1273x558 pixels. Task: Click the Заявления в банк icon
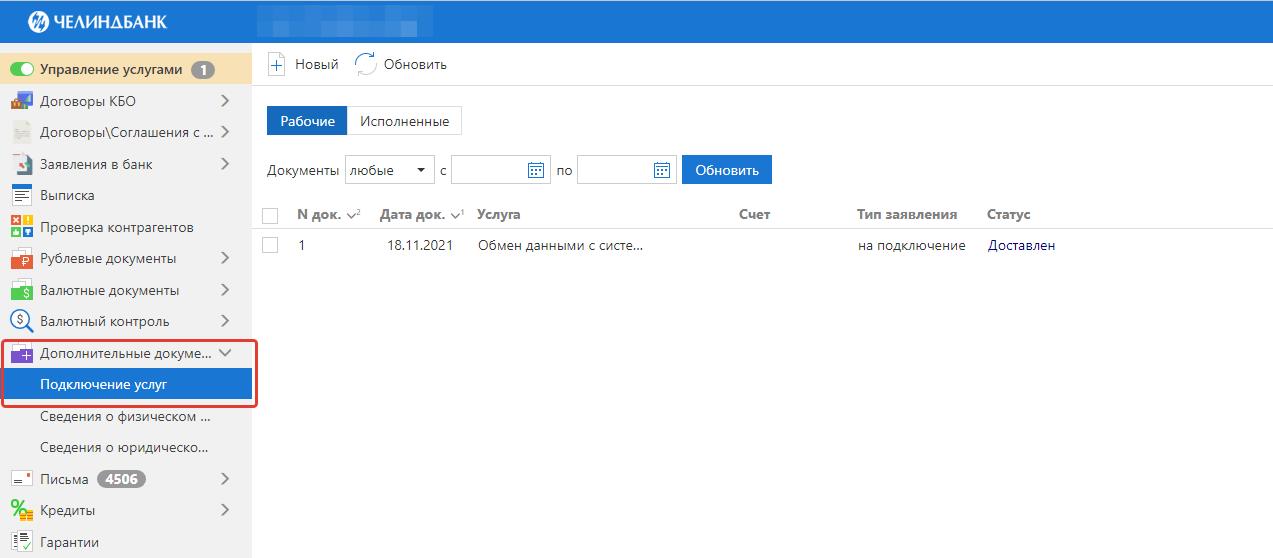pyautogui.click(x=22, y=164)
